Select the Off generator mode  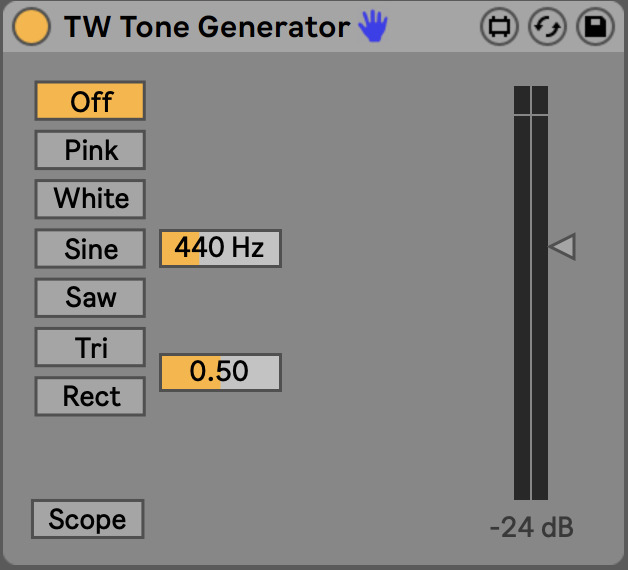(x=90, y=101)
